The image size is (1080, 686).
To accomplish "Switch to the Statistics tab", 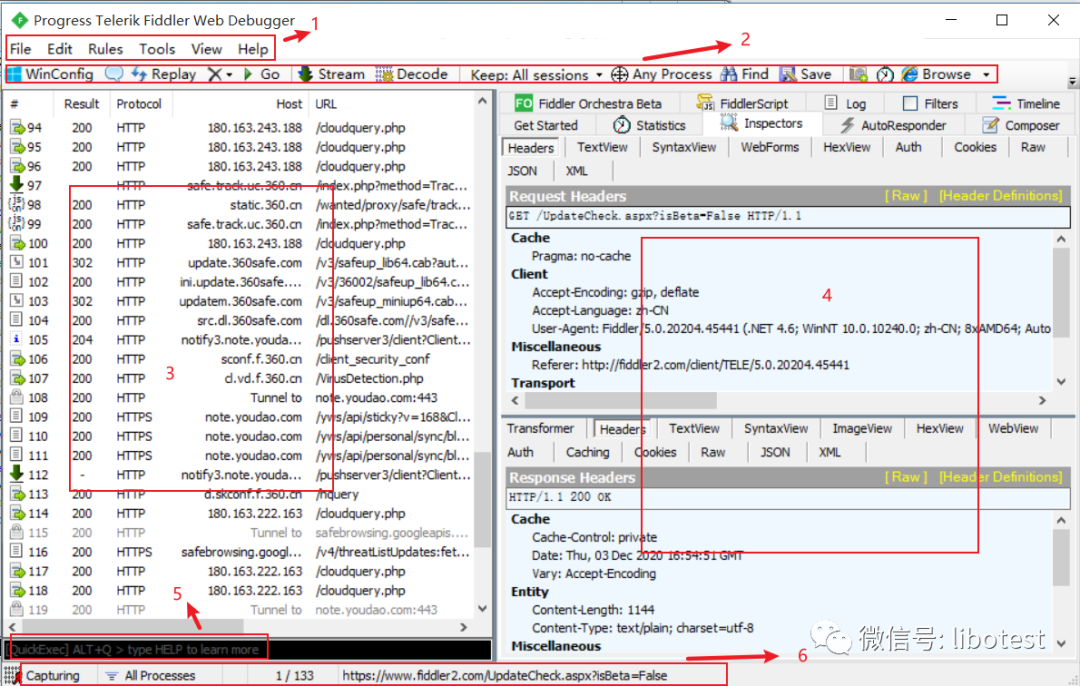I will (x=650, y=125).
